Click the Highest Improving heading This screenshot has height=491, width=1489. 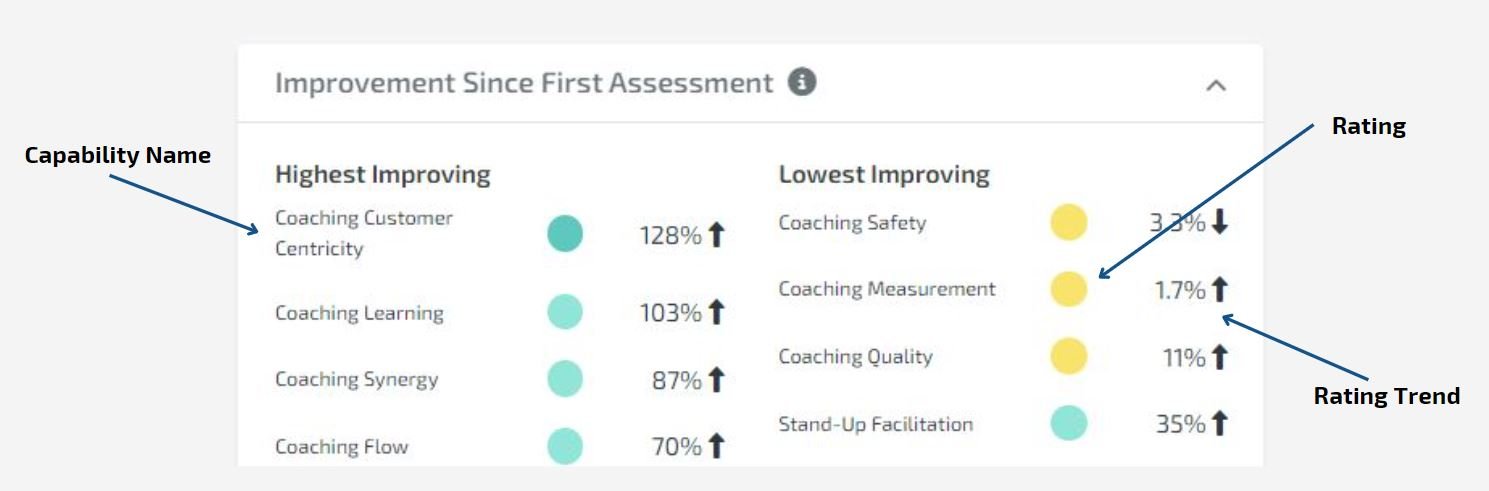[383, 175]
